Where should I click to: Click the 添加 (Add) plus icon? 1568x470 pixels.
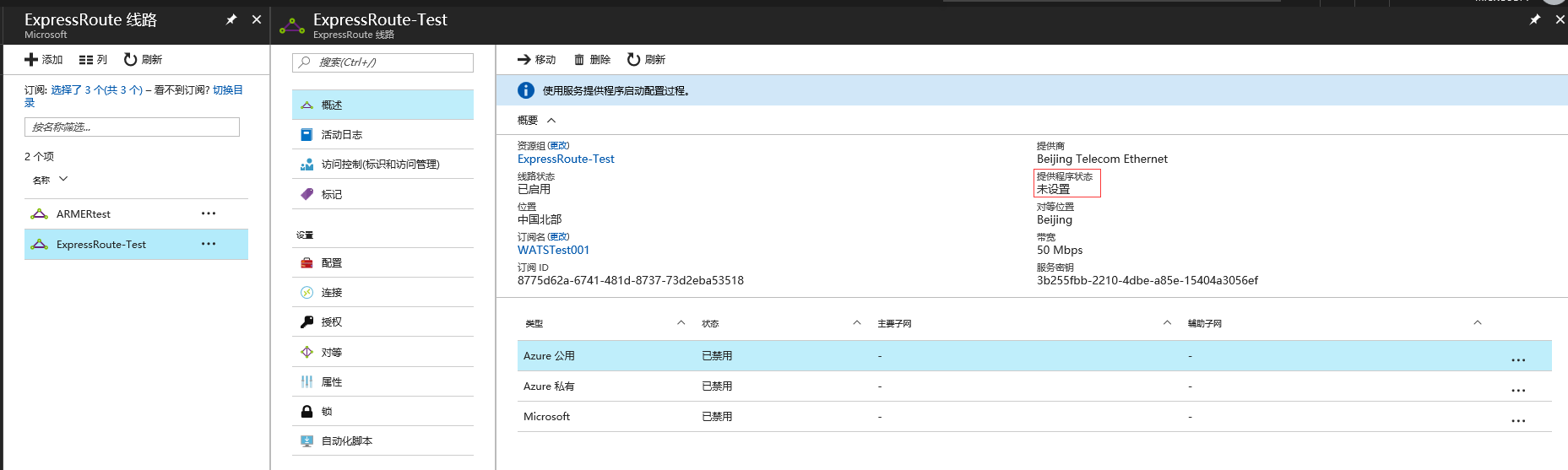tap(31, 59)
